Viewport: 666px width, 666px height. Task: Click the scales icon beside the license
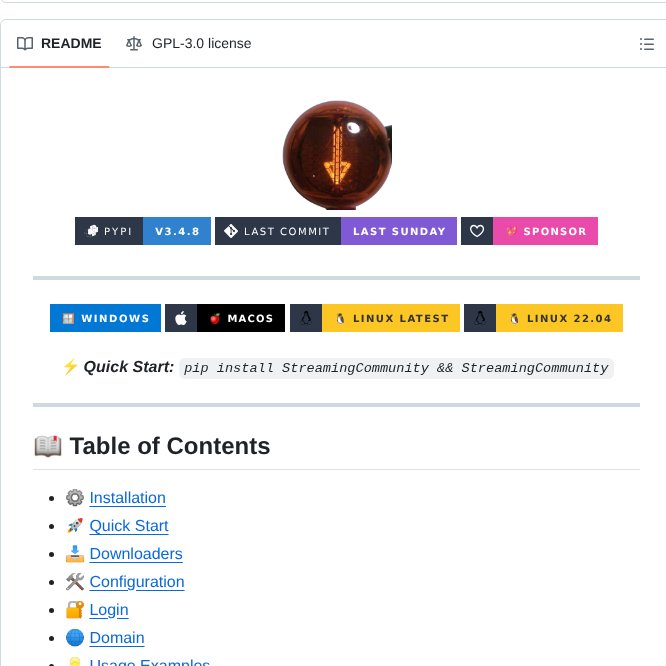(x=134, y=44)
